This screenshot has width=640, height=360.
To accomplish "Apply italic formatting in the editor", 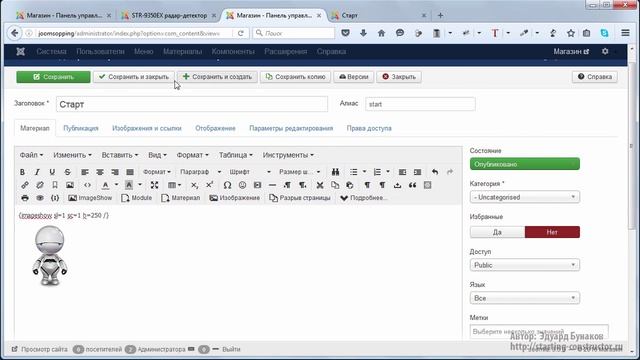I will [37, 172].
